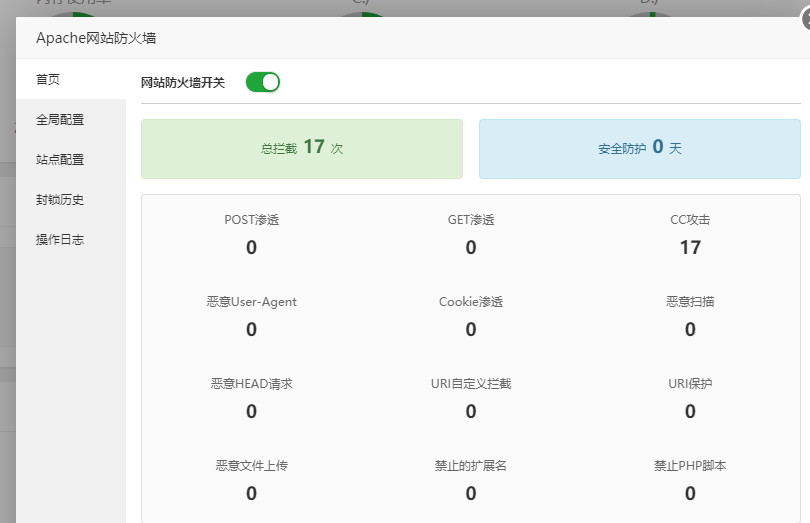Close the Apache网站防火墙 dialog

[806, 20]
